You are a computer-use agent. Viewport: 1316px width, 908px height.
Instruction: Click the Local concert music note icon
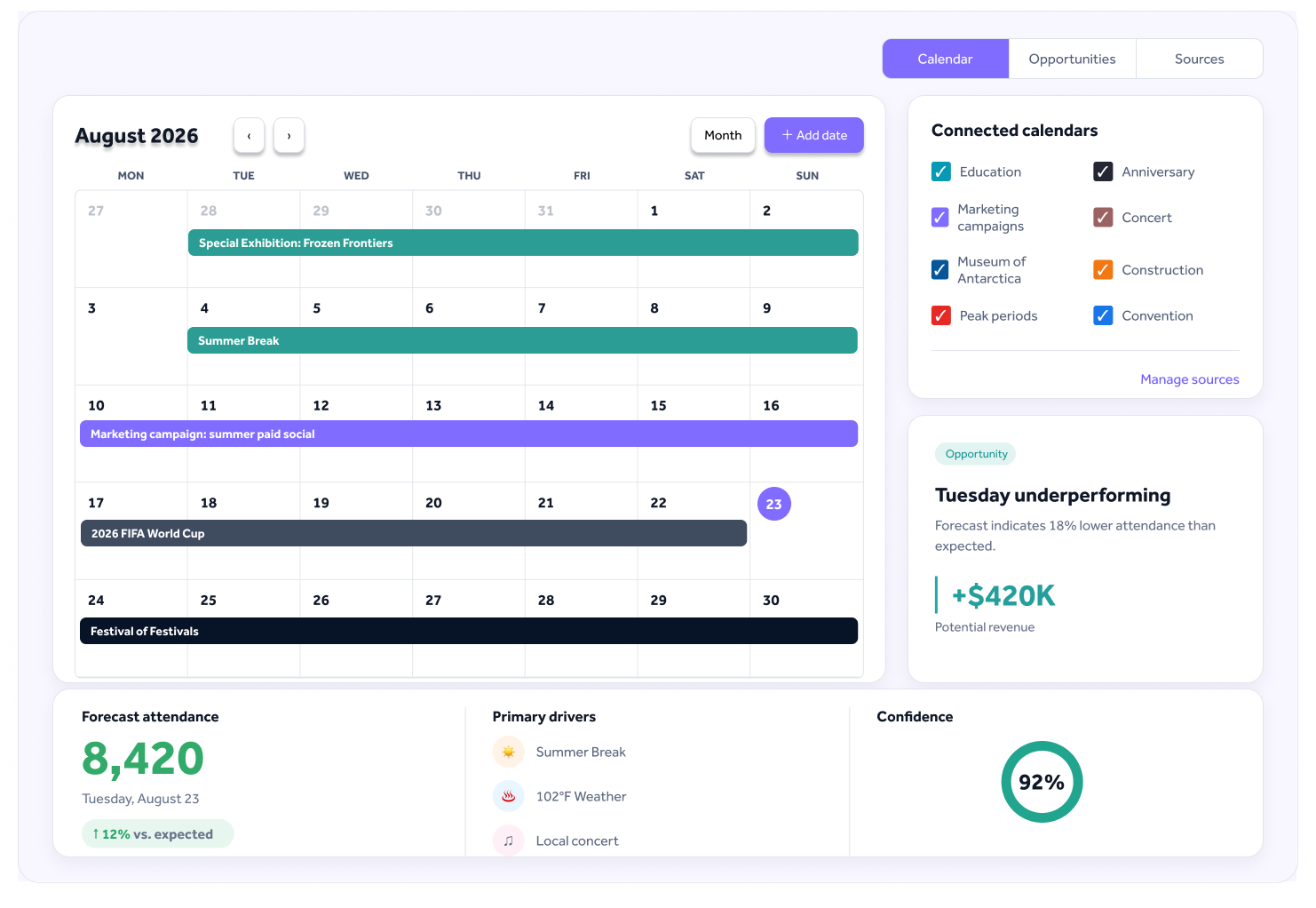click(x=508, y=840)
